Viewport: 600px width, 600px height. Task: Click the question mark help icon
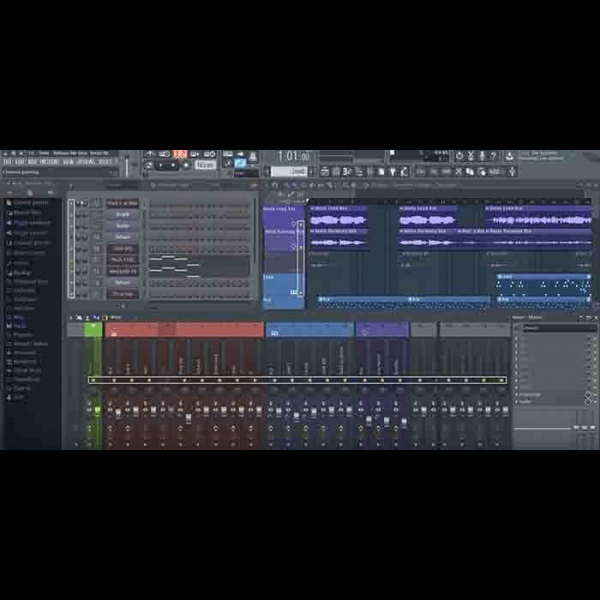pos(494,156)
